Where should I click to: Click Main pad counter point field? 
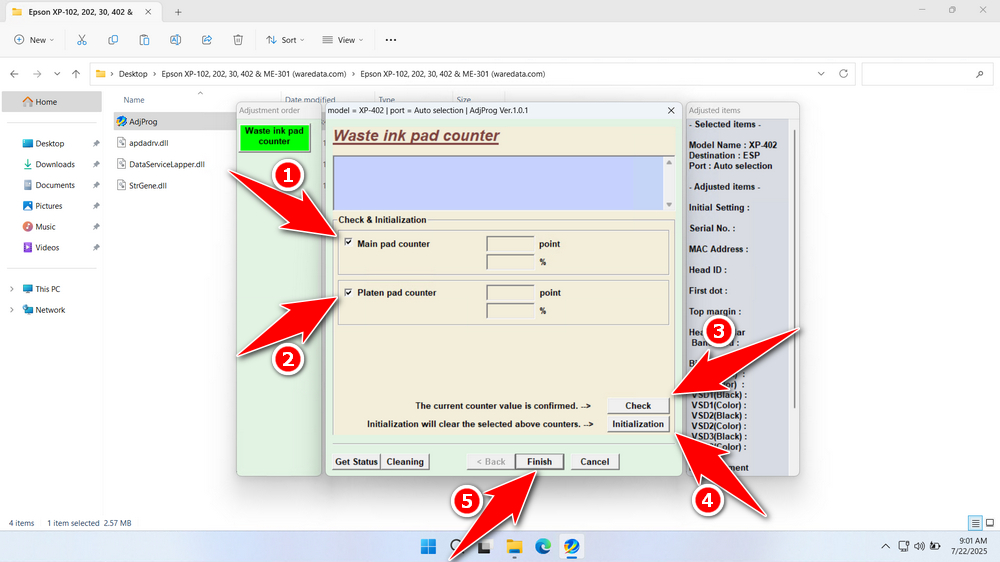[510, 244]
